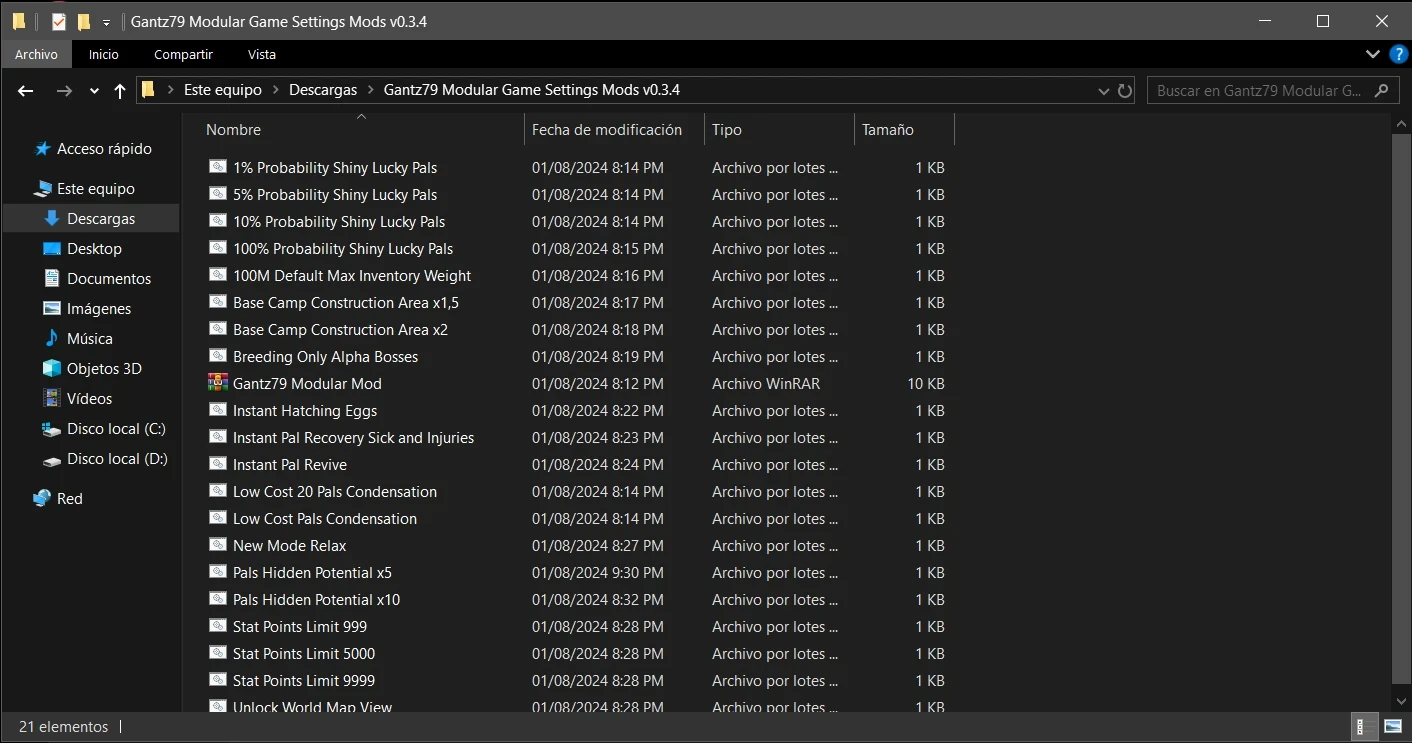Open the Compartir ribbon tab
The image size is (1412, 743).
point(184,54)
